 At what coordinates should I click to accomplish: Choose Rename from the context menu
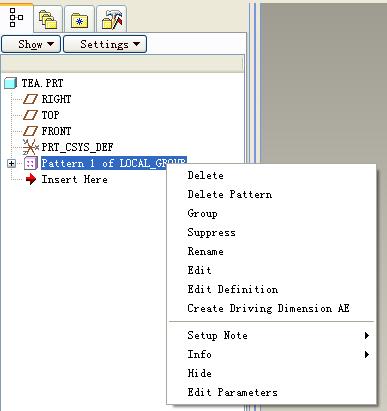pos(205,251)
